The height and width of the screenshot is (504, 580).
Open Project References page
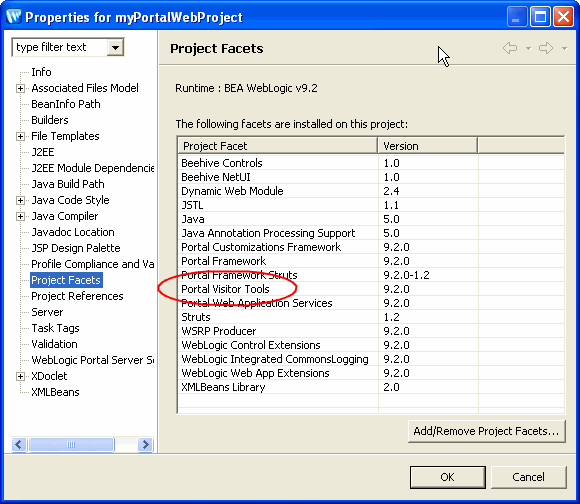click(77, 296)
